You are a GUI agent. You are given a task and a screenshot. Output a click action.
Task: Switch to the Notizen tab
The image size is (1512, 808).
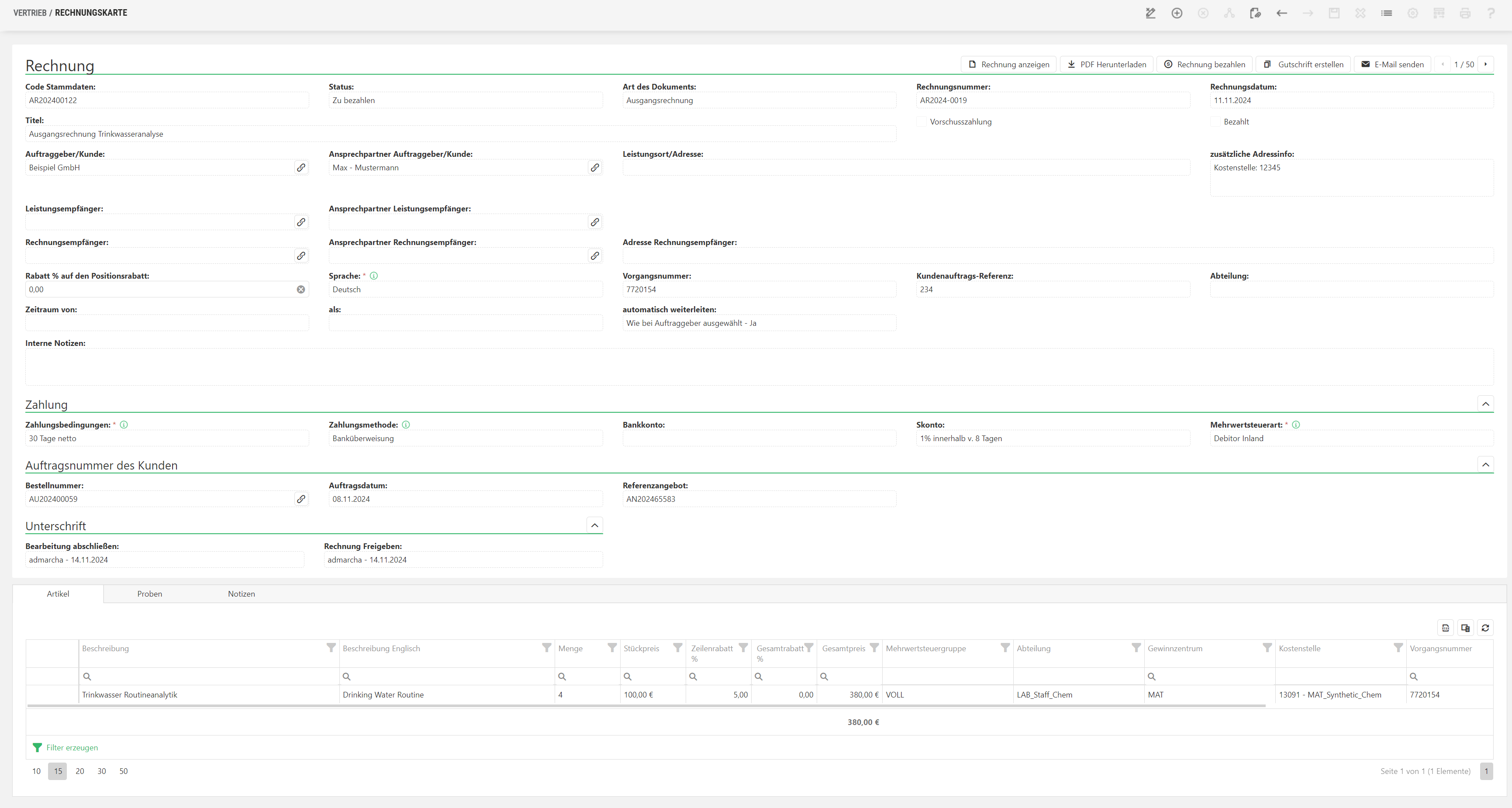point(241,594)
